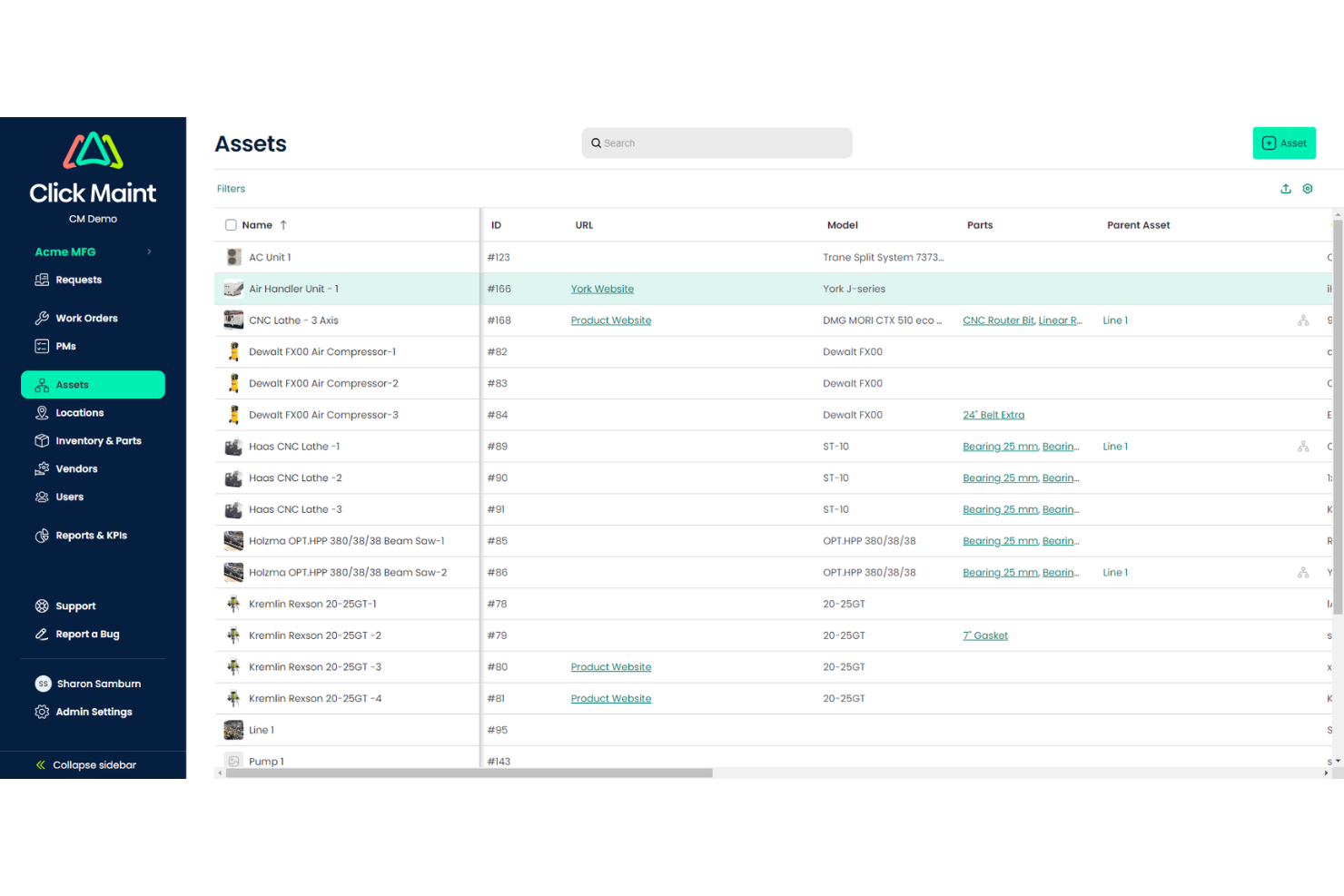Click the Parts column header
The width and height of the screenshot is (1344, 896).
(x=980, y=225)
